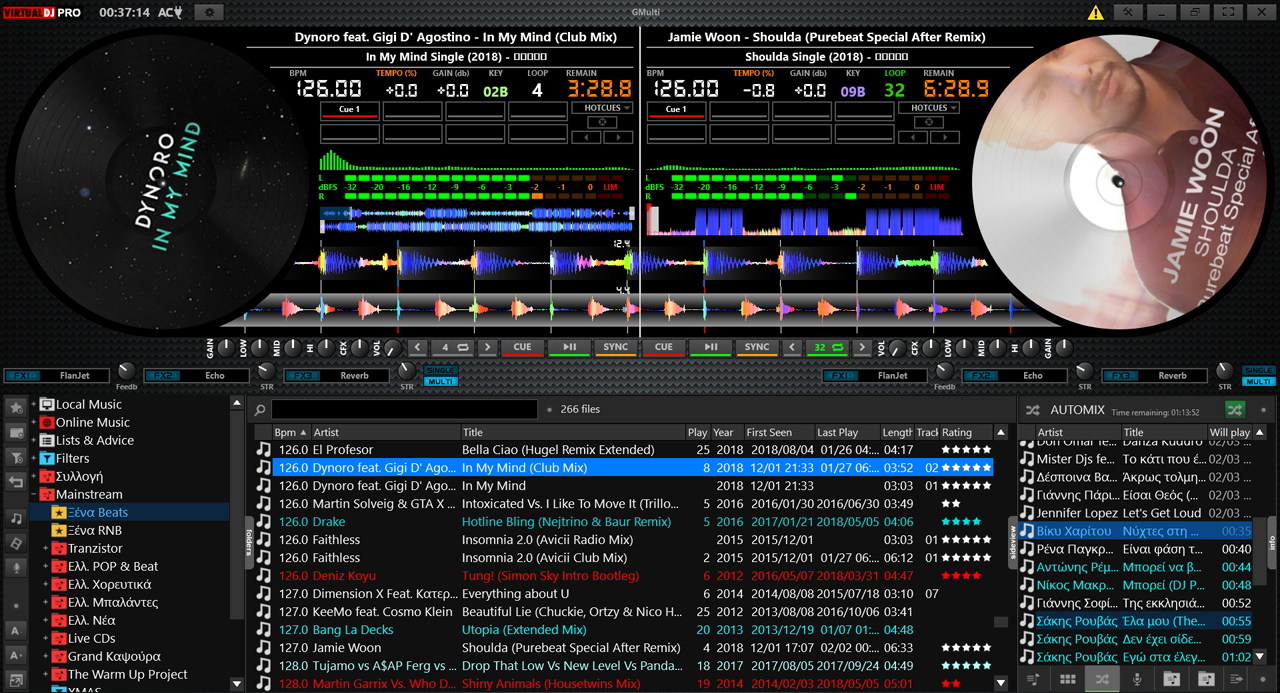Click the left deck Cue 1 hotcue

pos(350,110)
